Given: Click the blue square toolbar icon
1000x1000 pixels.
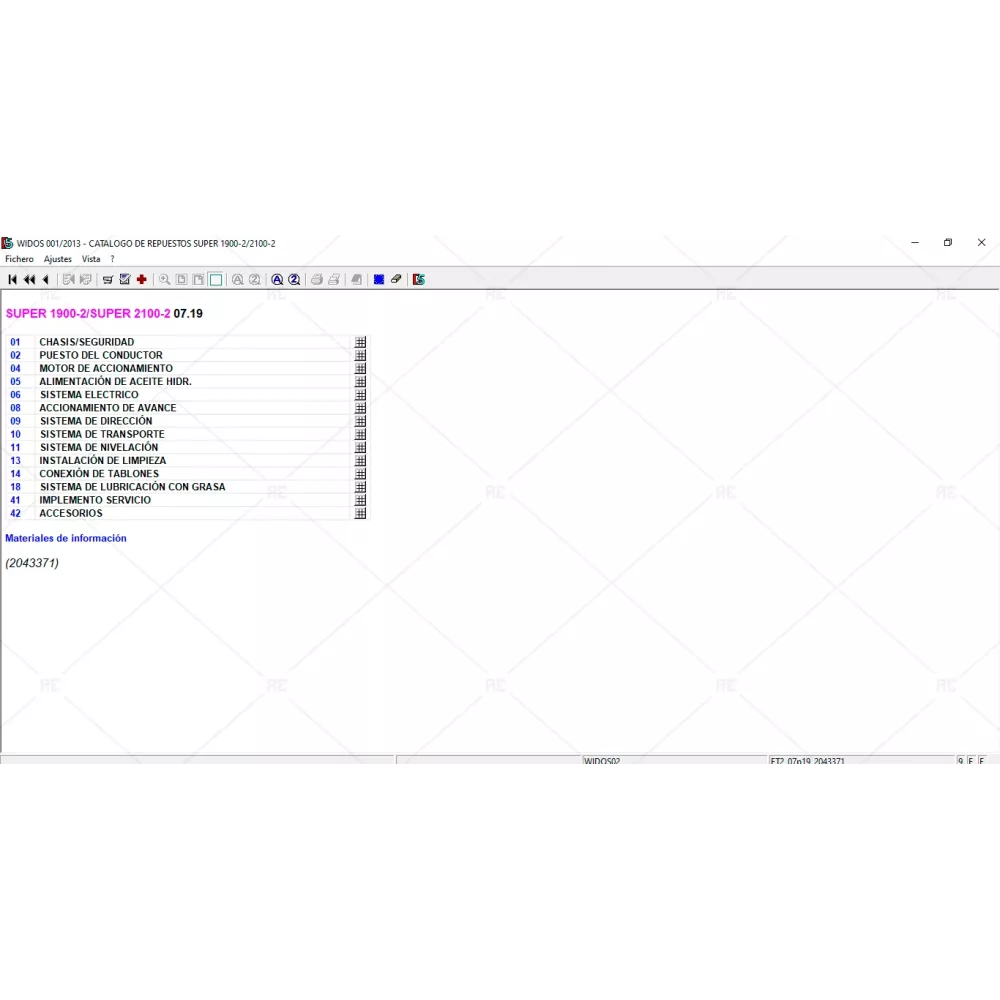Looking at the screenshot, I should click(379, 280).
